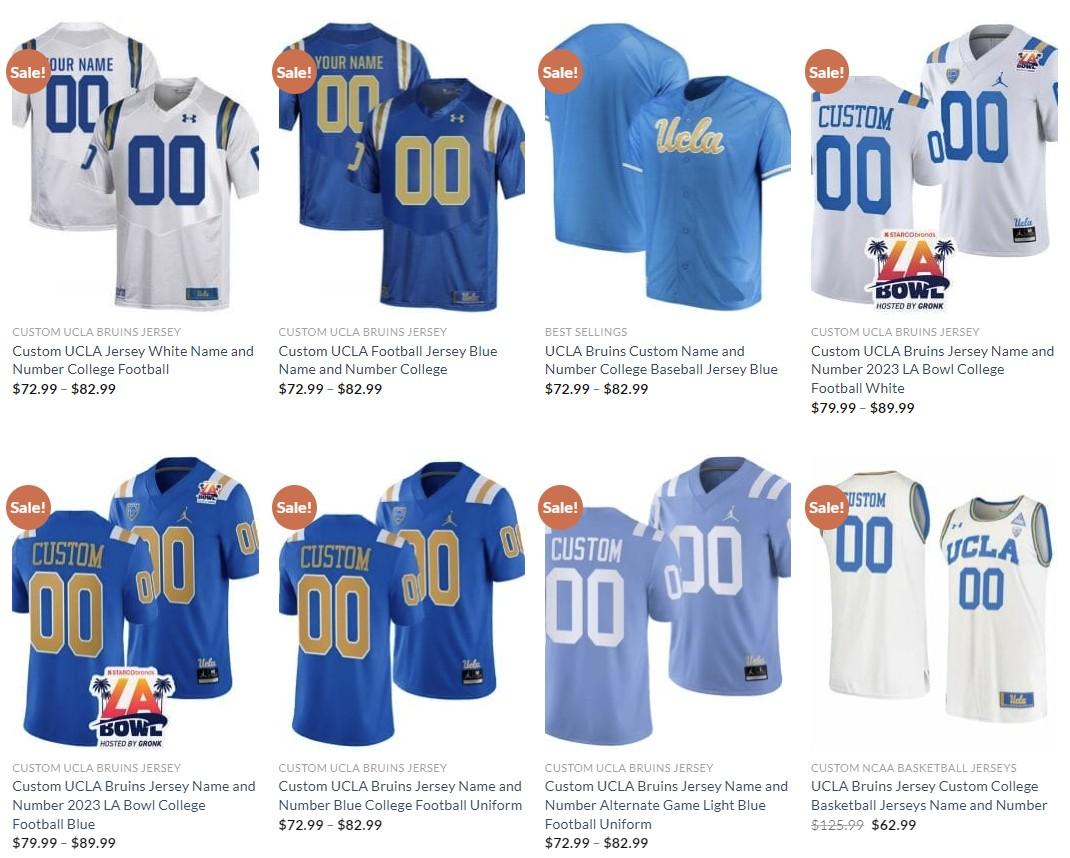Viewport: 1070px width, 858px height.
Task: Select Custom NCAA Basketball Jerseys category link
Action: pyautogui.click(x=914, y=768)
